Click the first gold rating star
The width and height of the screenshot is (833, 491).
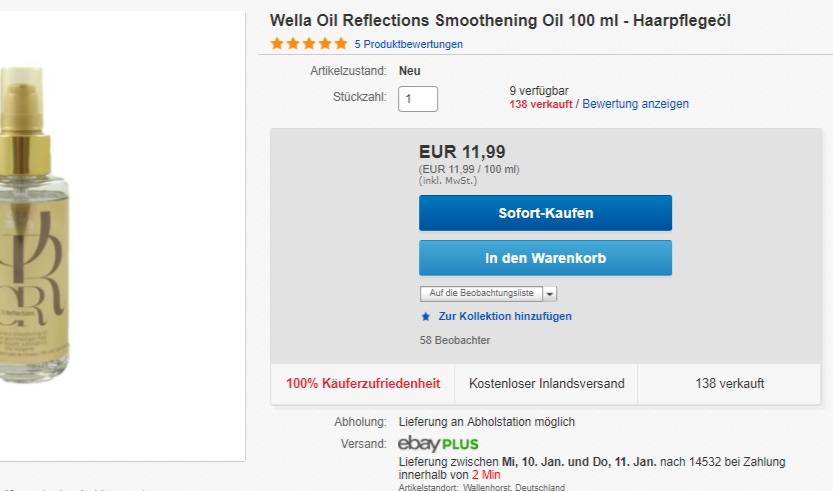(277, 44)
